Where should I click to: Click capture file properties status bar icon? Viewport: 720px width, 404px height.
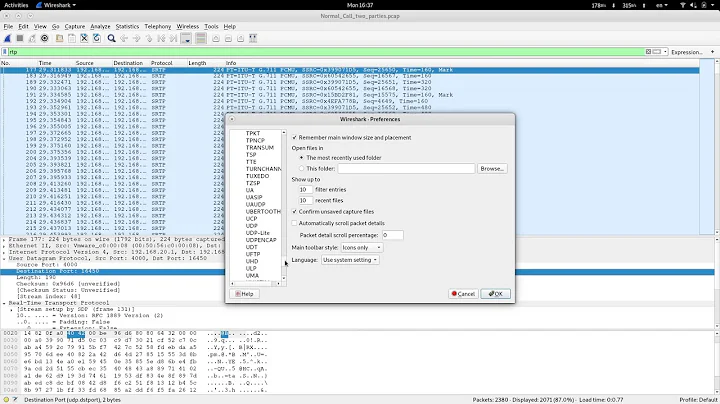click(15, 400)
